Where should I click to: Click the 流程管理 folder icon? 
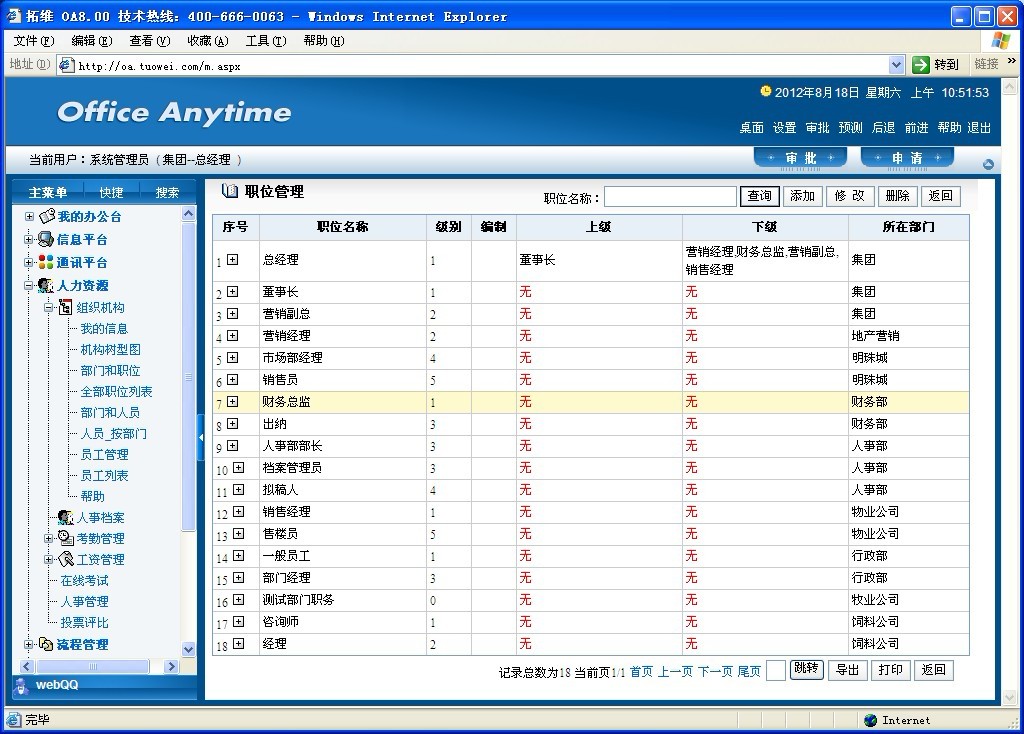coord(46,644)
